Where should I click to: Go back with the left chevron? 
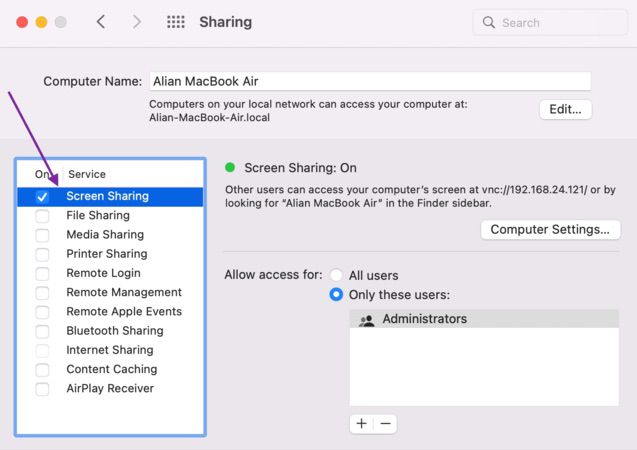coord(101,22)
